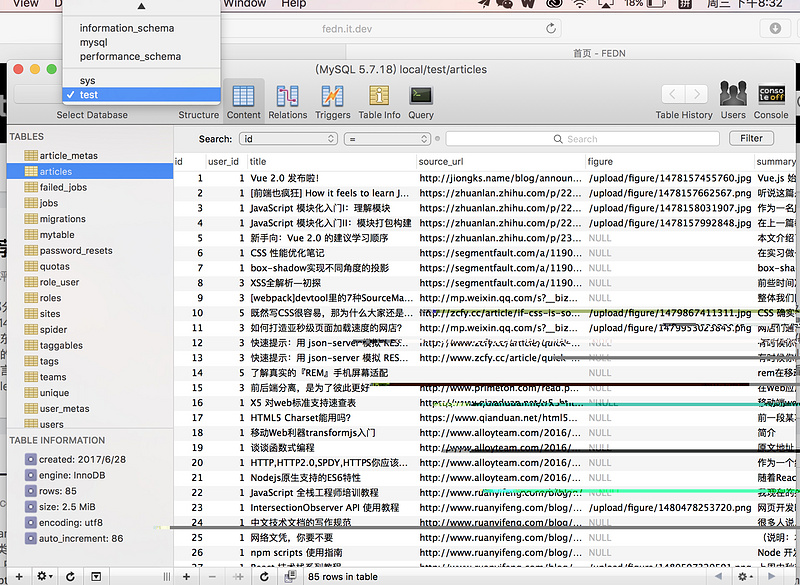
Task: Click the filter search input field
Action: 582,139
